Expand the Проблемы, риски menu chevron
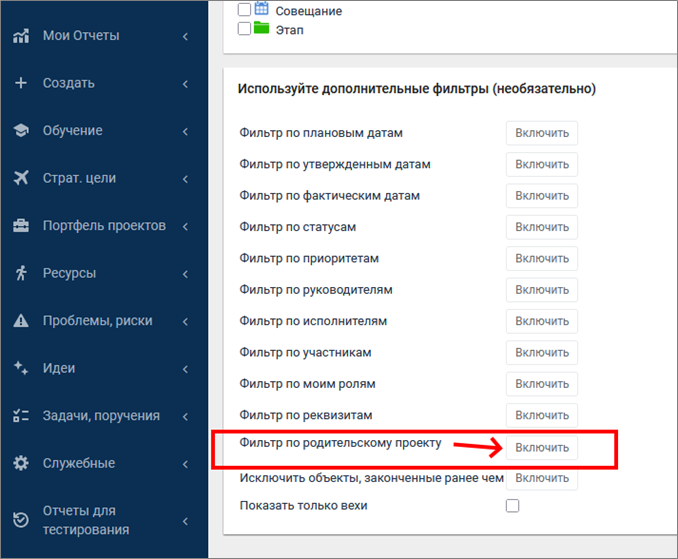This screenshot has height=559, width=678. click(x=185, y=322)
